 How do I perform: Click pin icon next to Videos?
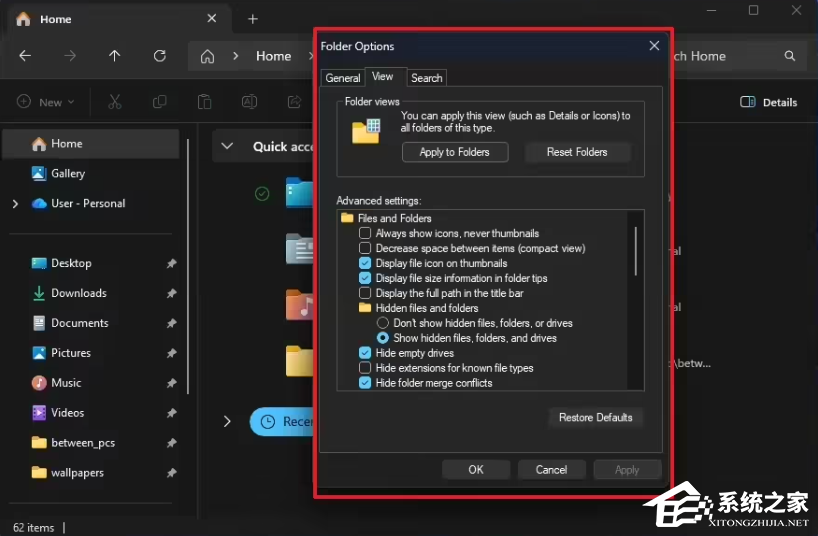pos(172,413)
